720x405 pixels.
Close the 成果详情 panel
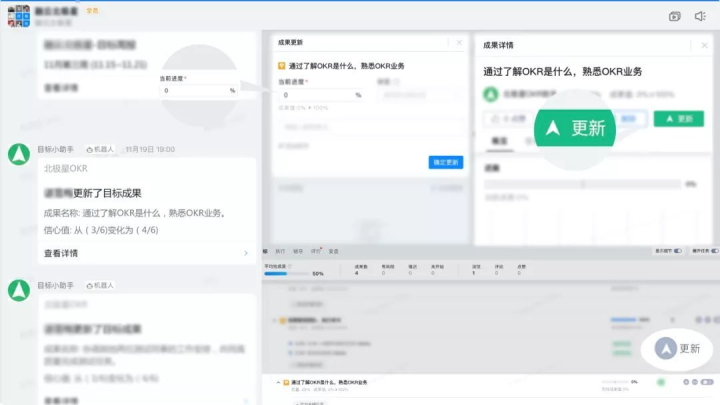point(704,45)
